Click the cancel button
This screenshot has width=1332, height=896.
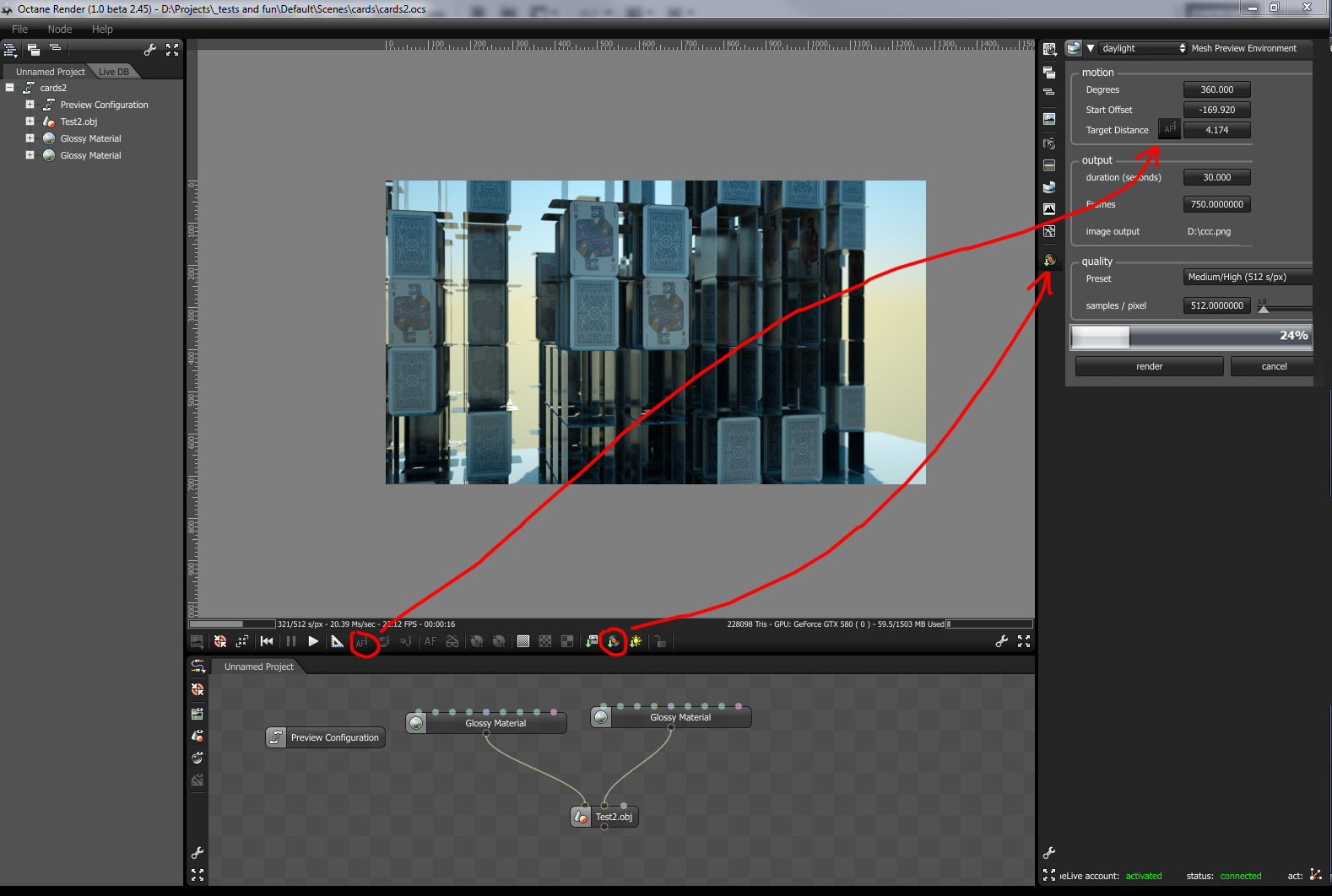click(x=1274, y=366)
